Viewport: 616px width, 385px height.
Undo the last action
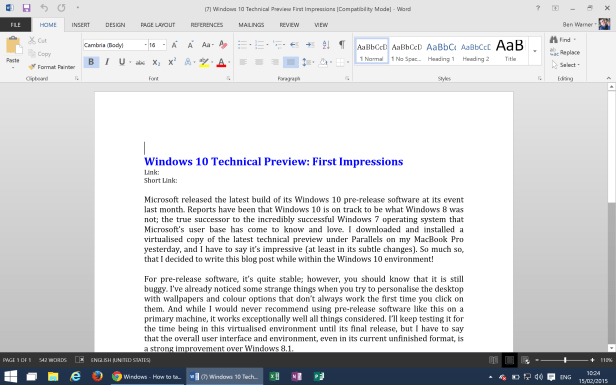tap(44, 8)
